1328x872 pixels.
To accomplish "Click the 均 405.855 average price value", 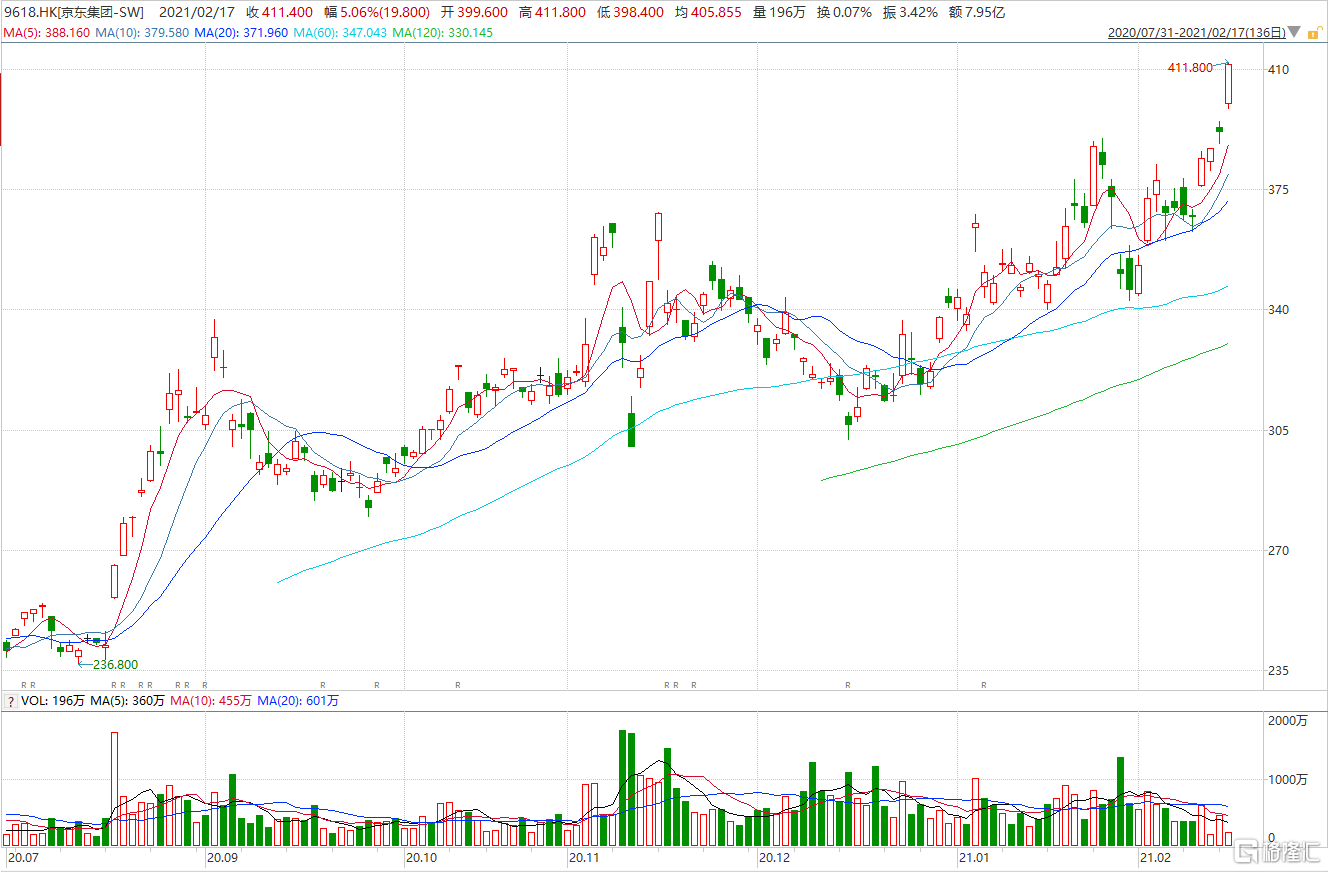I will [708, 12].
